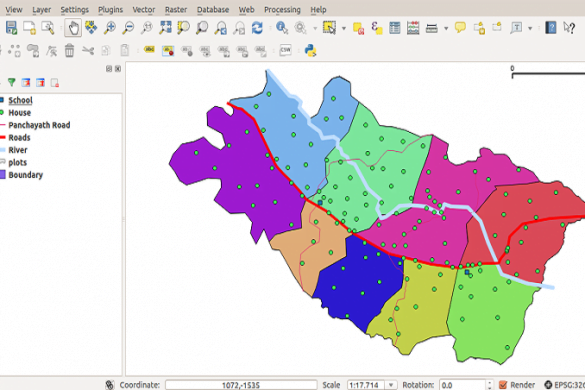Open the Scale dropdown arrow in status bar
The height and width of the screenshot is (390, 585).
point(391,385)
